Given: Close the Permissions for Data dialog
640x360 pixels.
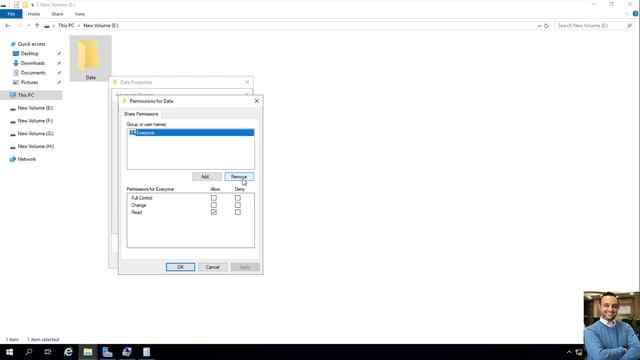Looking at the screenshot, I should [256, 101].
